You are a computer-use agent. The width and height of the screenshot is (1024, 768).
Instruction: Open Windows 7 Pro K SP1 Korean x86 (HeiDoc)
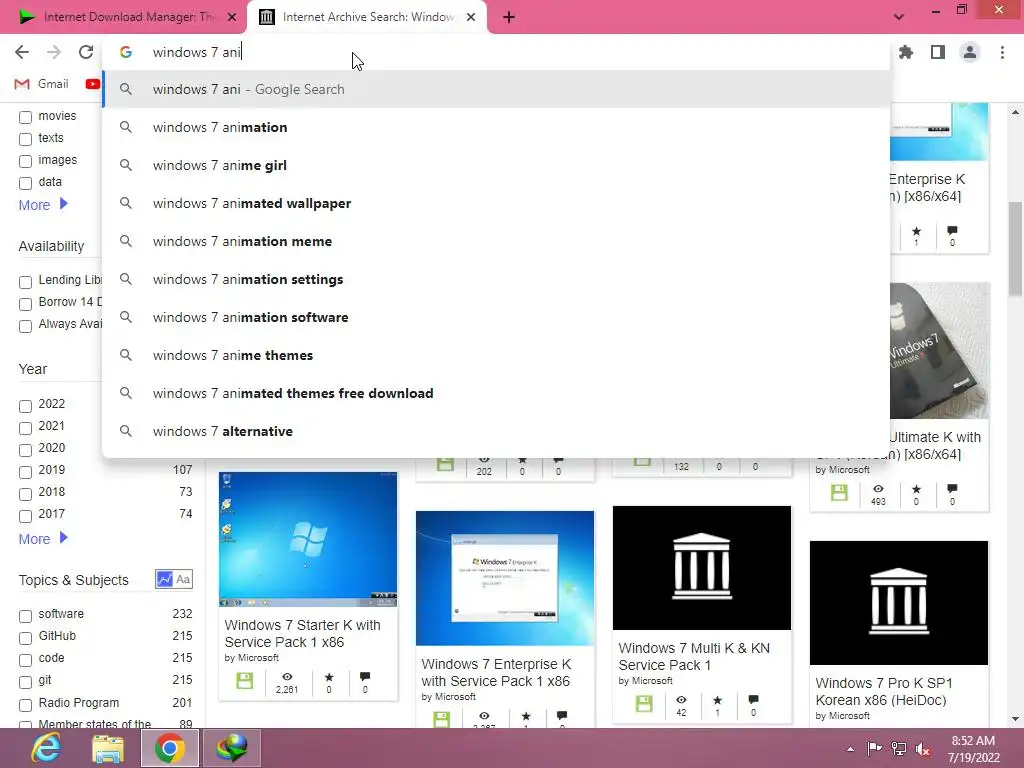[884, 691]
